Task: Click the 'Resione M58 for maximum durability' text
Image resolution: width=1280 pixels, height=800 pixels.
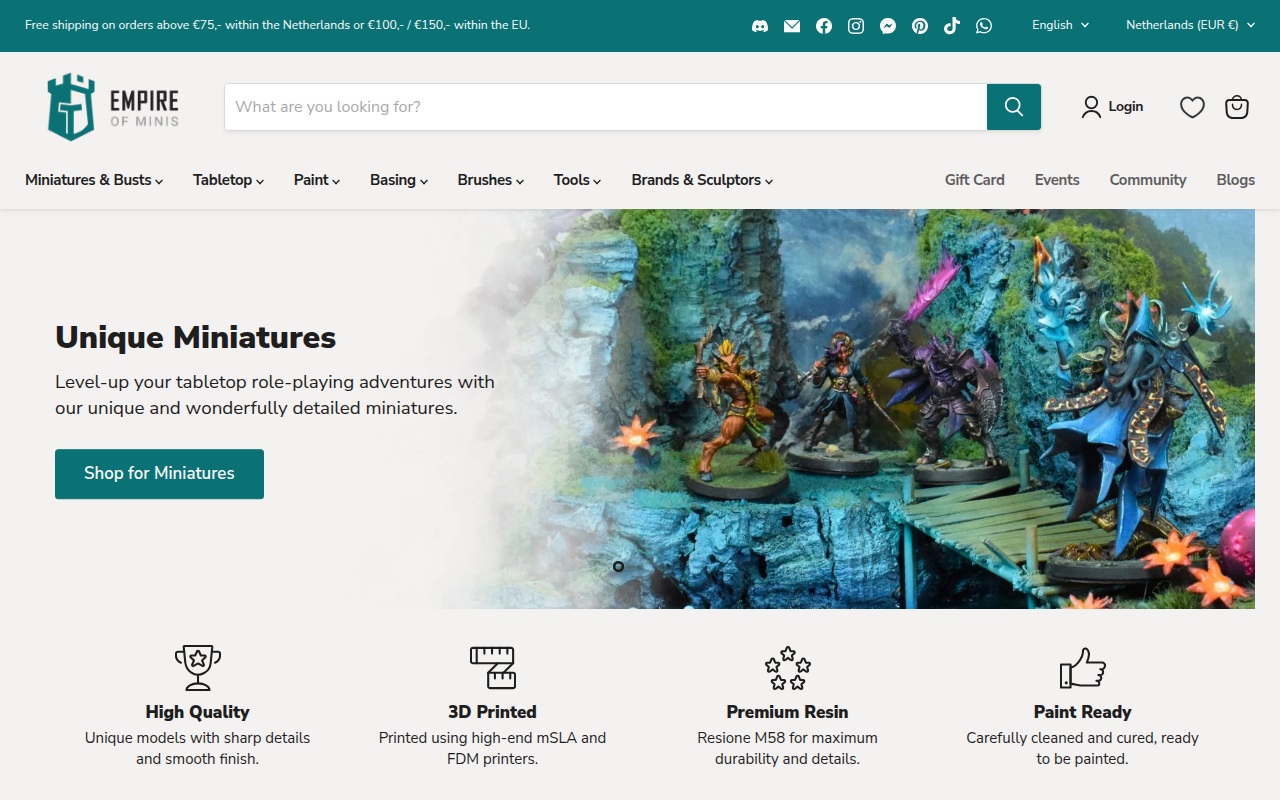Action: click(788, 748)
